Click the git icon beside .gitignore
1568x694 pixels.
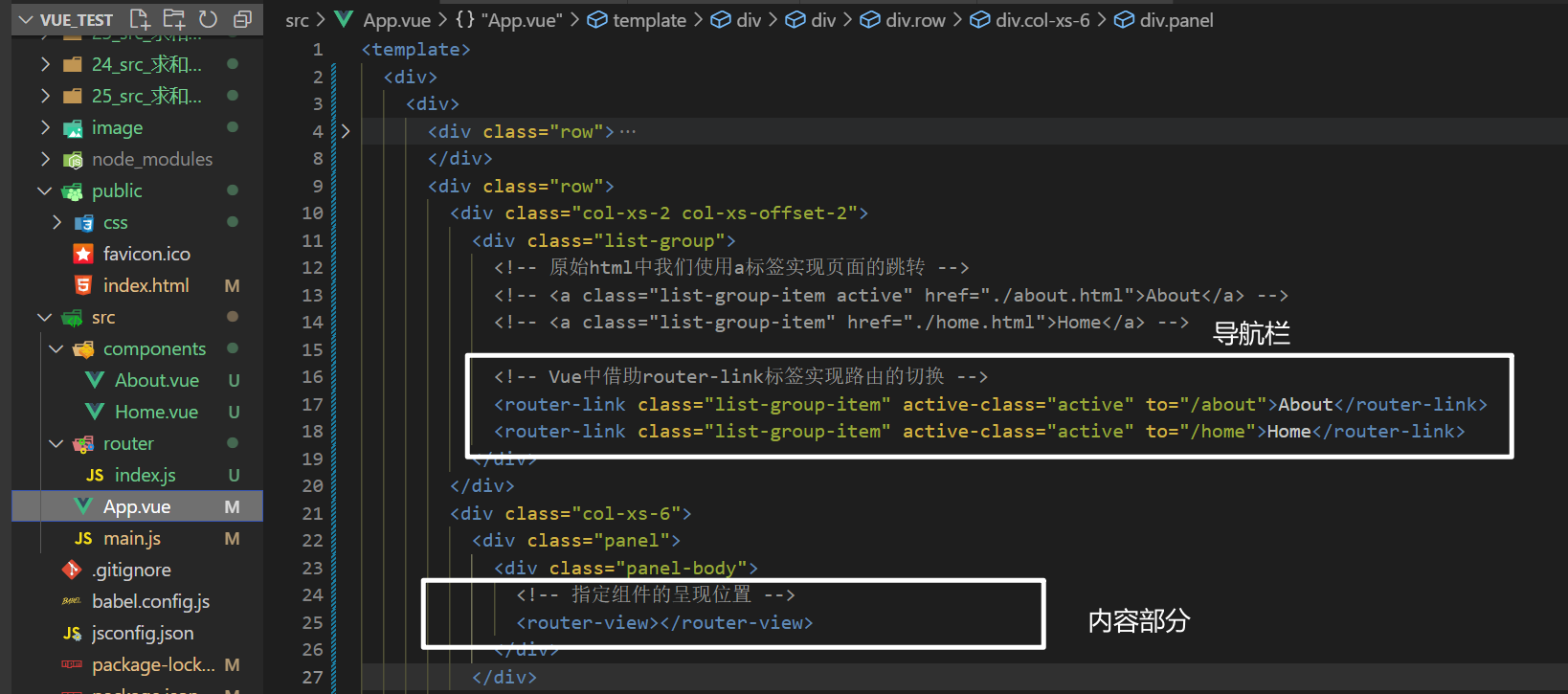tap(72, 570)
